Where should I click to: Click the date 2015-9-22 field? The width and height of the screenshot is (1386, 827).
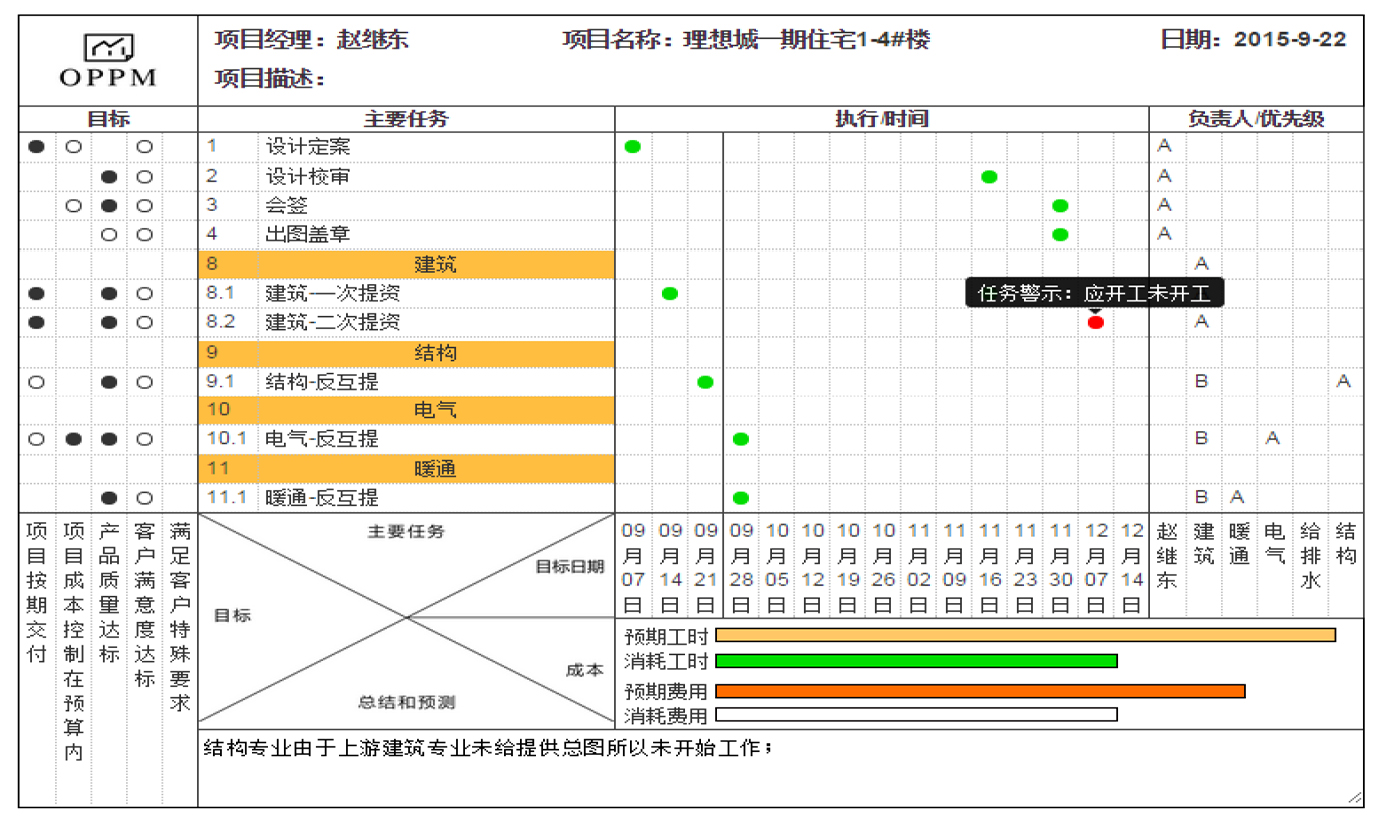click(1289, 40)
